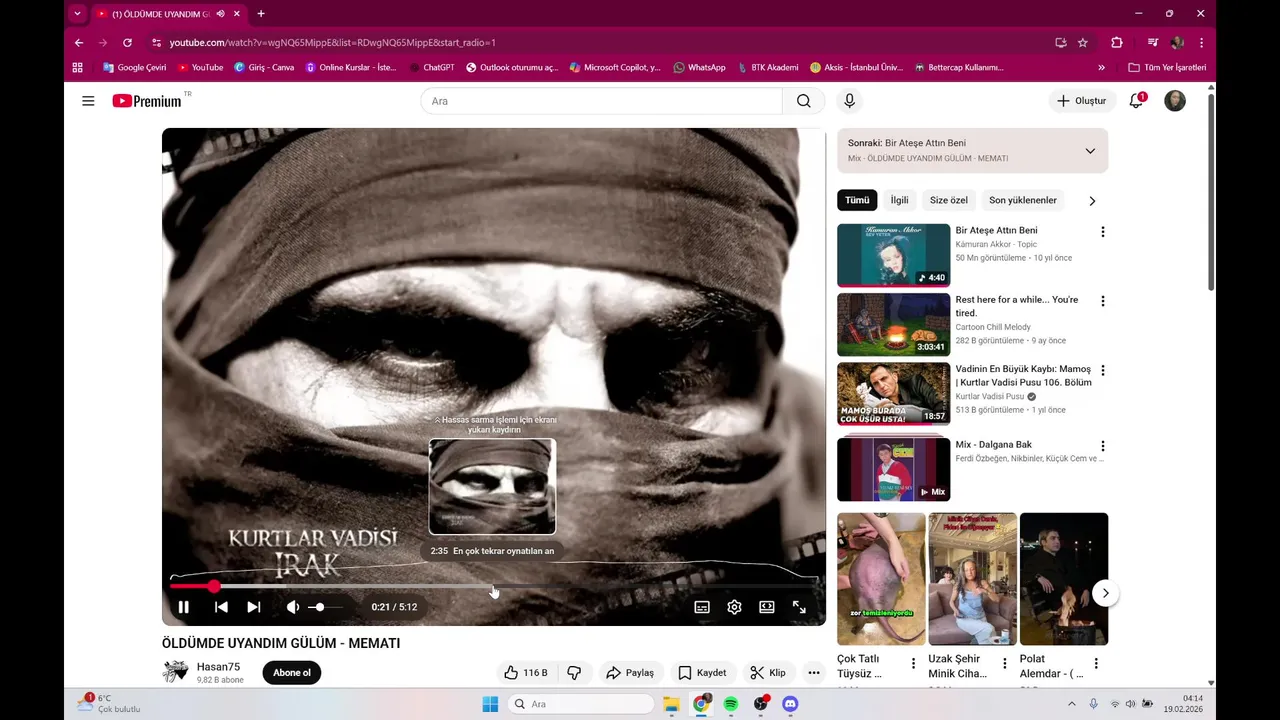This screenshot has height=720, width=1280.
Task: Open YouTube notifications bell
Action: click(1136, 101)
